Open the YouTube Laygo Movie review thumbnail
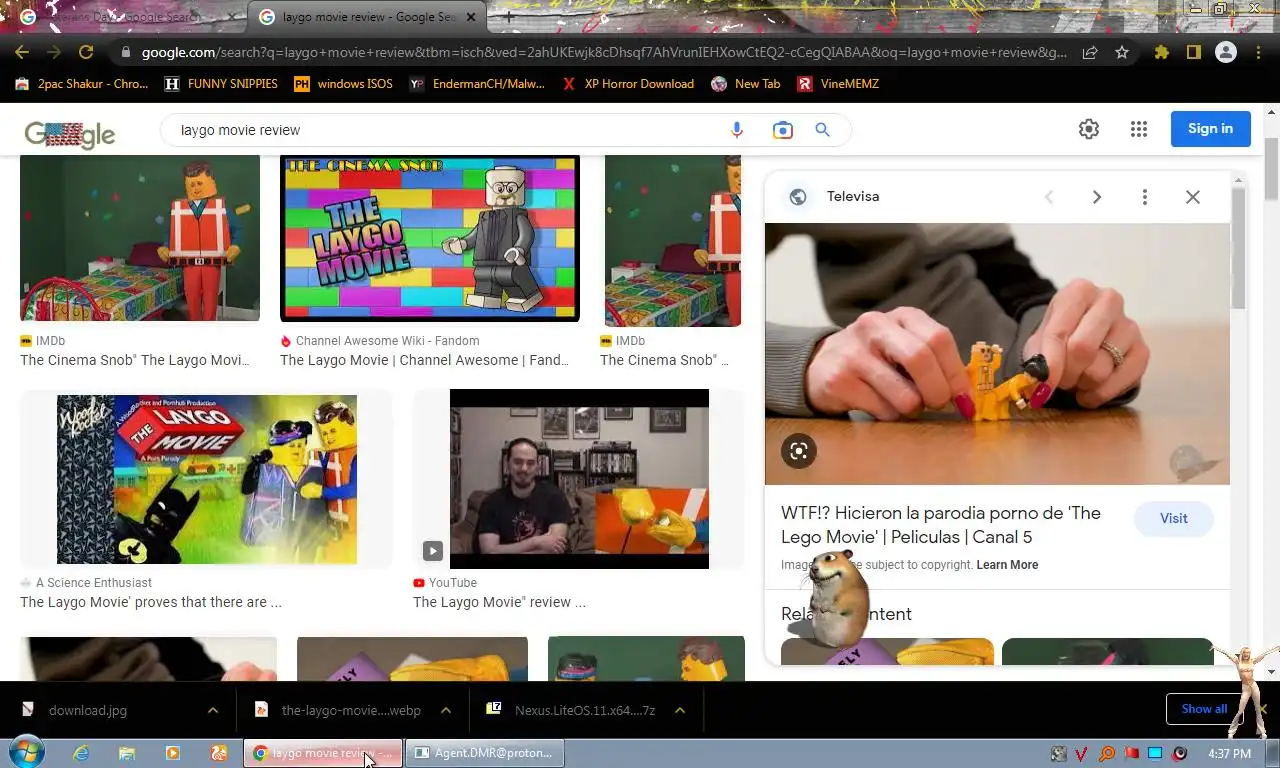 coord(579,479)
